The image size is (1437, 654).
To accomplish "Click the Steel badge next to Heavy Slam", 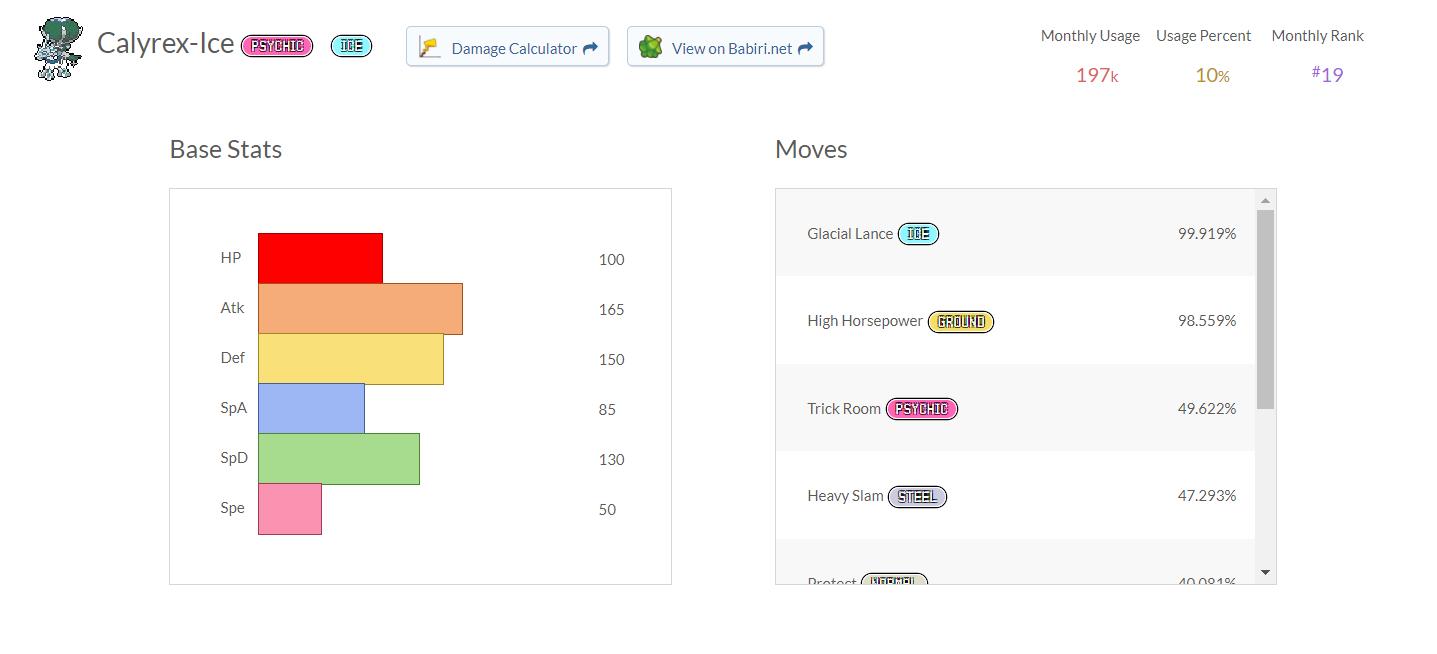I will (916, 496).
